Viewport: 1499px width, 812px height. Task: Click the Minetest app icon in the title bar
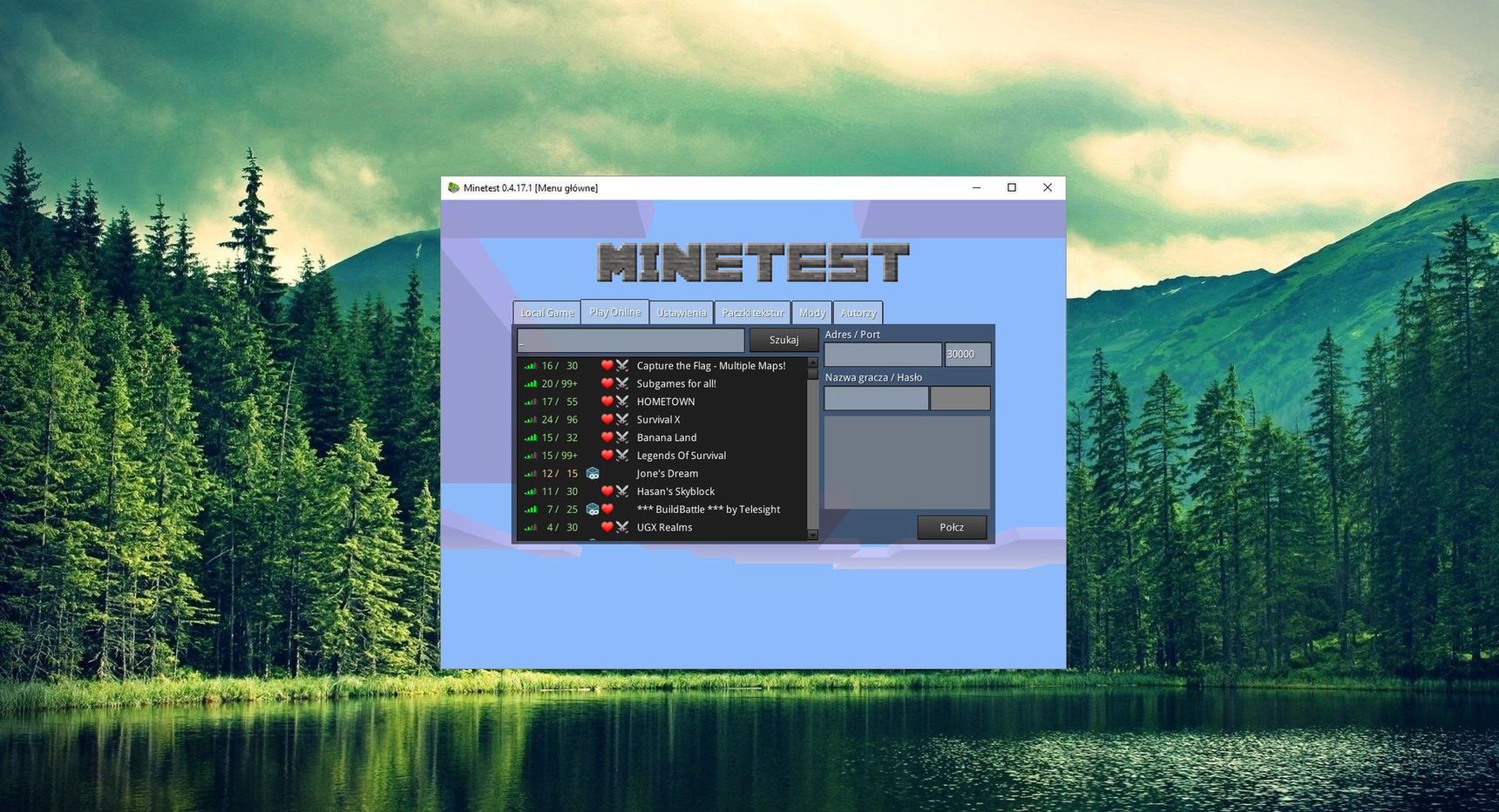453,187
